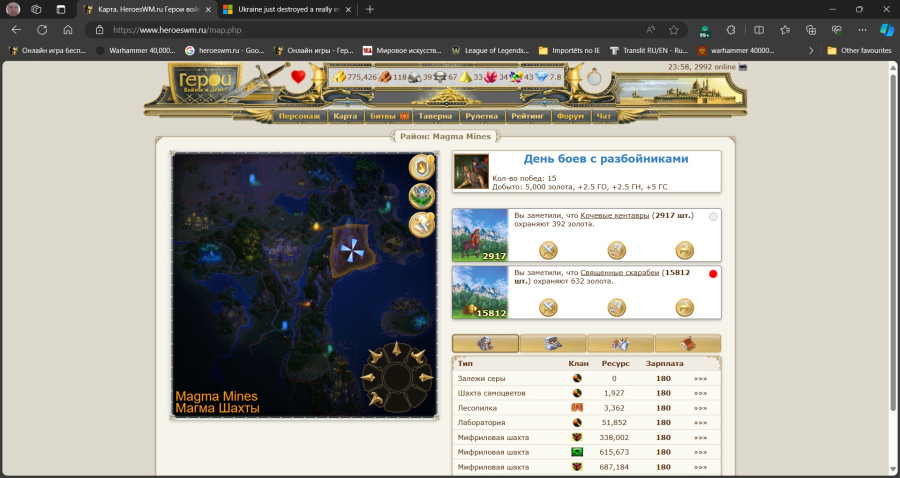The height and width of the screenshot is (478, 900).
Task: Click the multicolored gems resource icon
Action: [516, 77]
